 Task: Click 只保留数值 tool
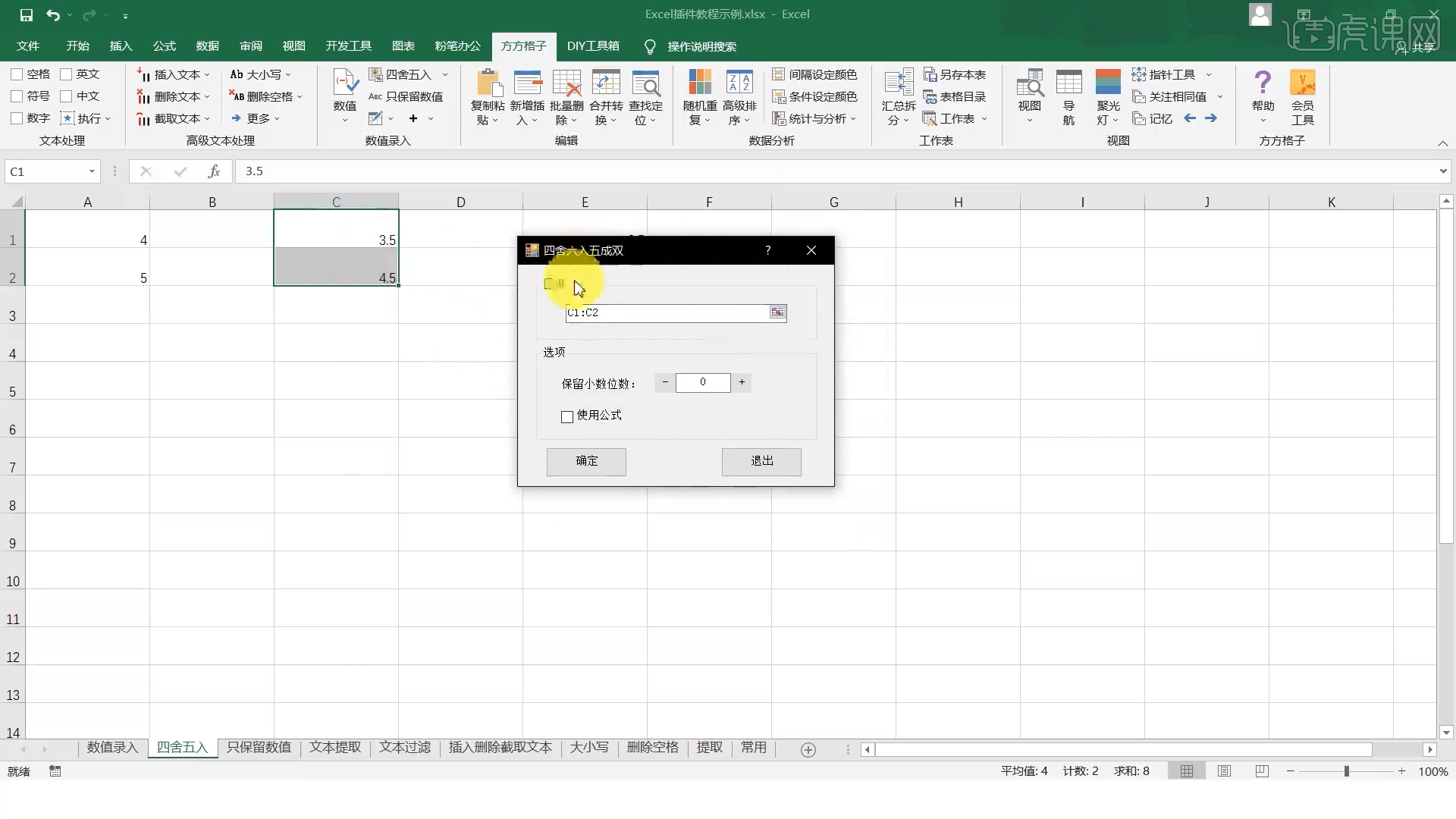point(406,96)
